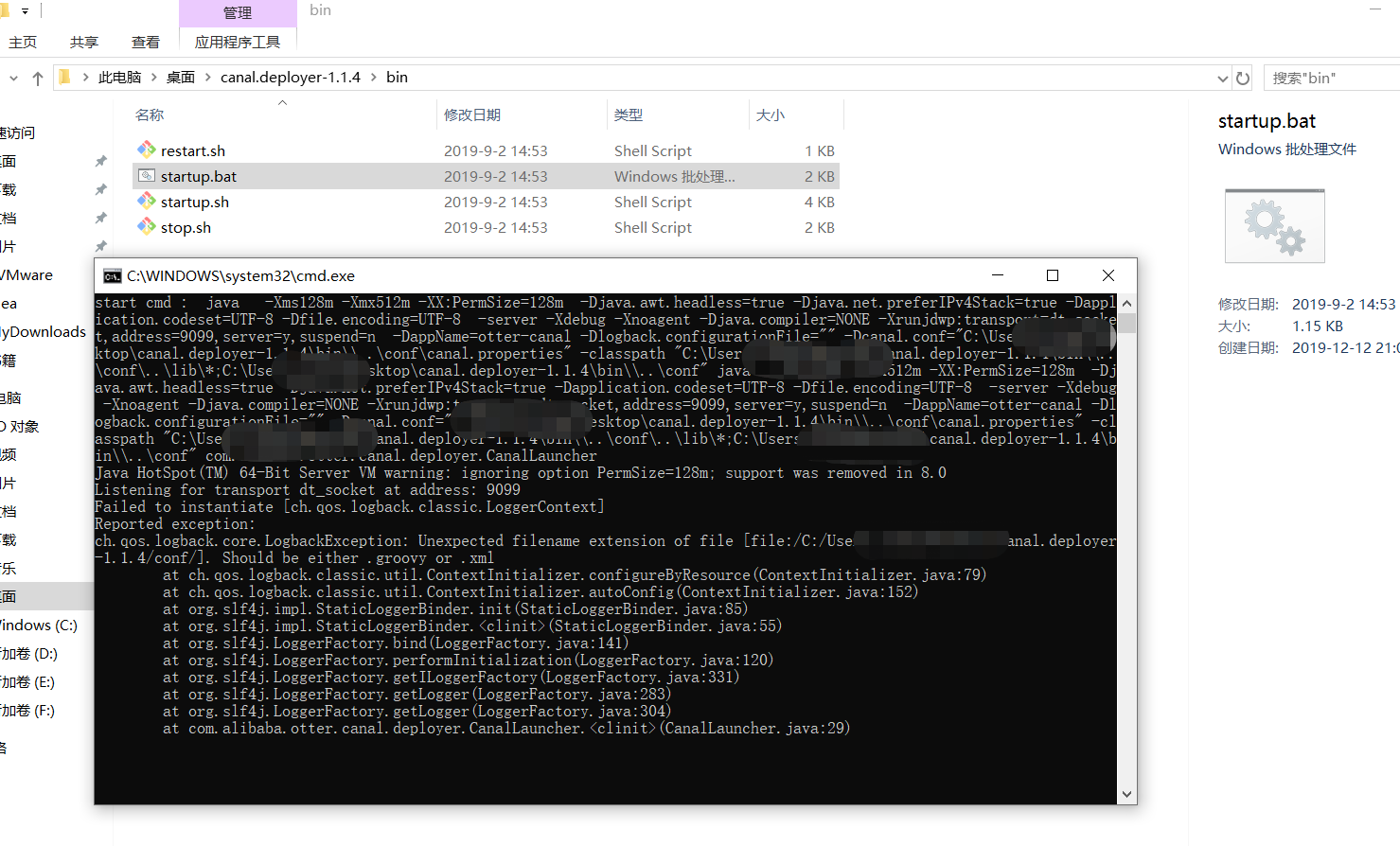Expand chevron after canal.deployer-1.1.4 breadcrumb
The image size is (1400, 846).
374,78
